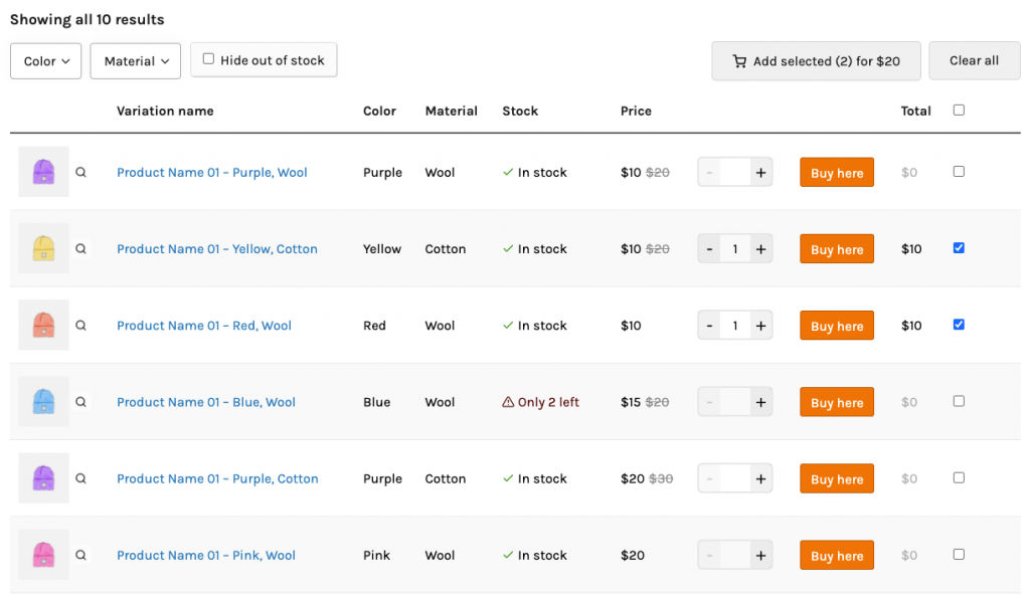Viewport: 1030px width, 600px height.
Task: Open quick view for Yellow Cotton variation
Action: tap(81, 248)
